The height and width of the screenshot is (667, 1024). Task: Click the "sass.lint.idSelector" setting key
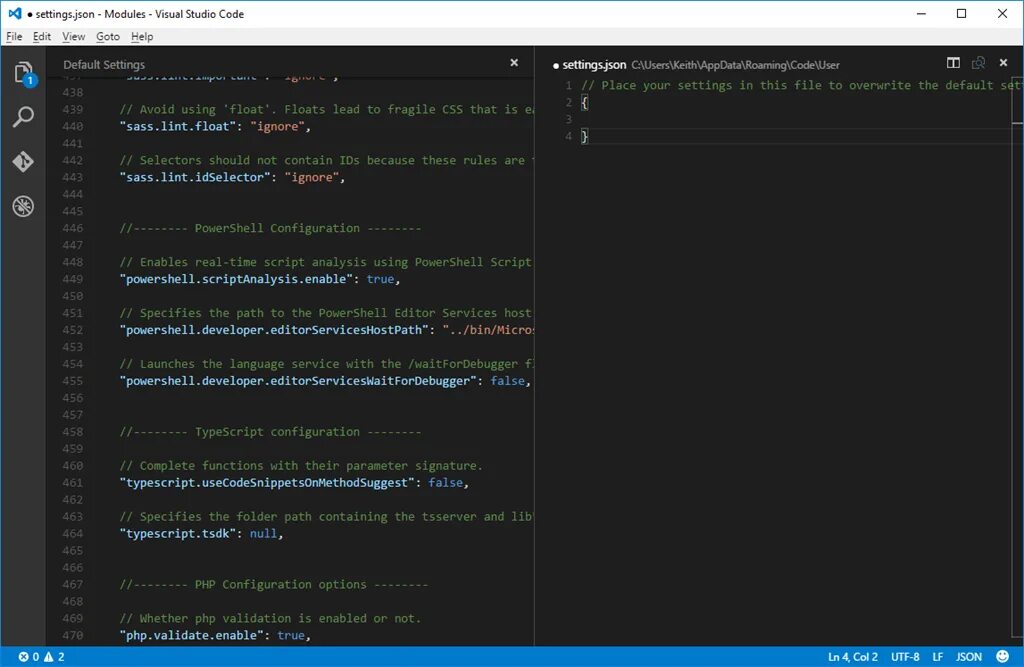[195, 177]
